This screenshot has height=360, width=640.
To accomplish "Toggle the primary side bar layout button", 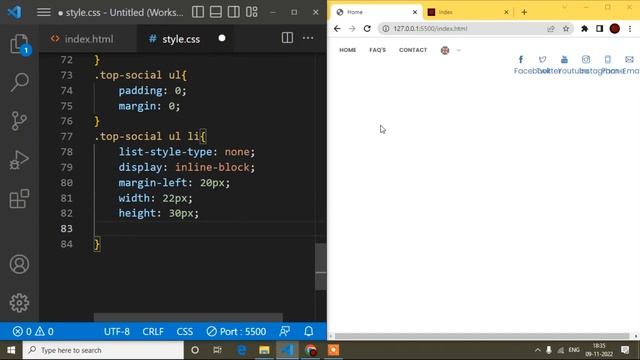I will 198,12.
